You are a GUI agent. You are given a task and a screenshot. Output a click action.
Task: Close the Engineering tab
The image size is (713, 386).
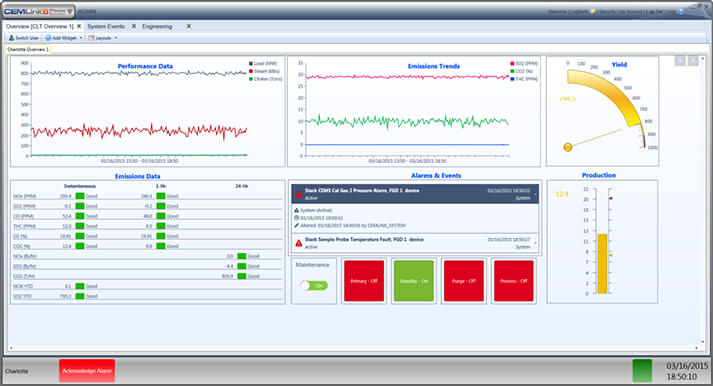189,26
